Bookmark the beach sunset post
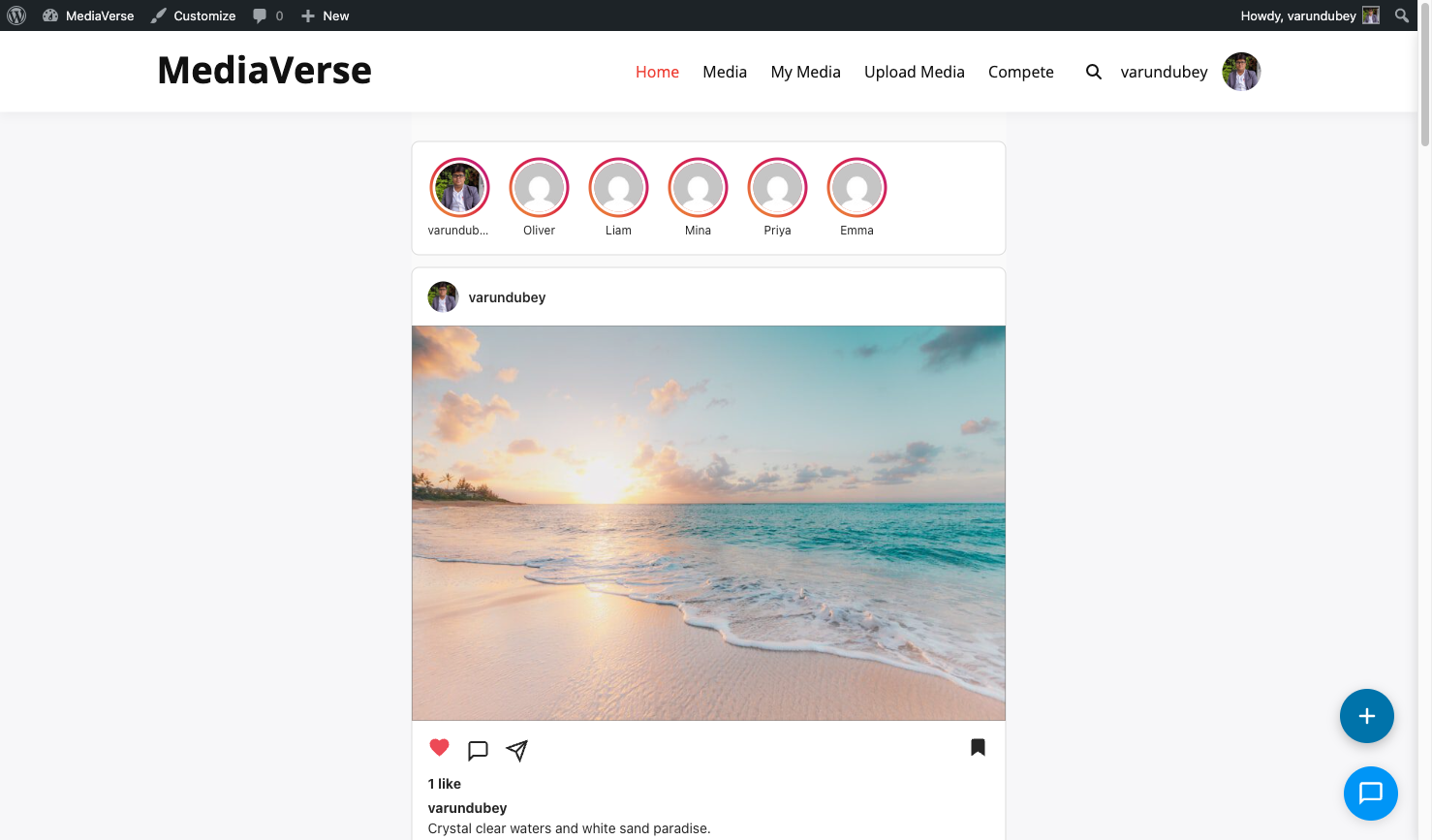Image resolution: width=1432 pixels, height=840 pixels. [978, 747]
